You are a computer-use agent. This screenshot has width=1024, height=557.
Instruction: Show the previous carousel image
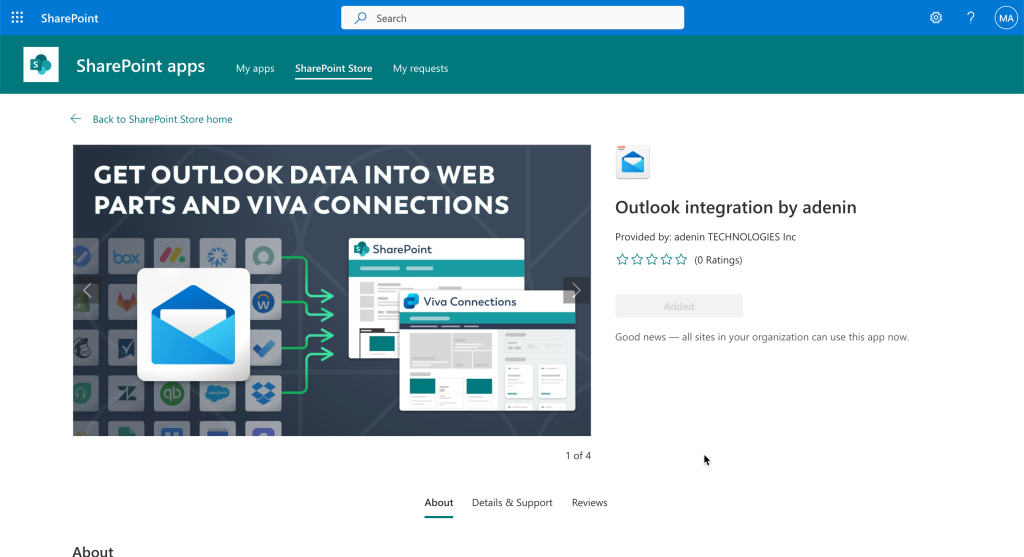87,290
